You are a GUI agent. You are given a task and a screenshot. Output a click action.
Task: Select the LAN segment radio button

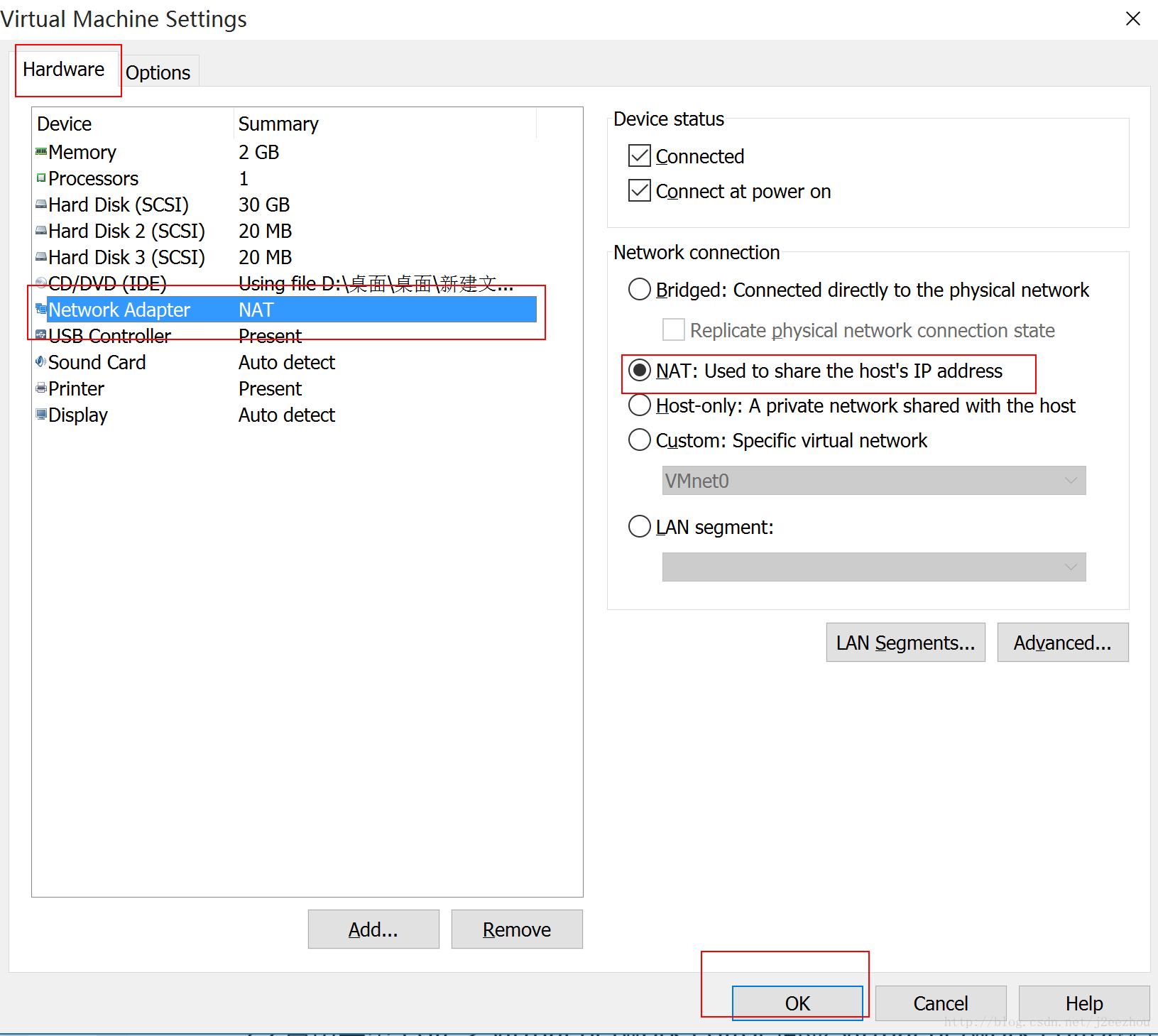pos(640,526)
